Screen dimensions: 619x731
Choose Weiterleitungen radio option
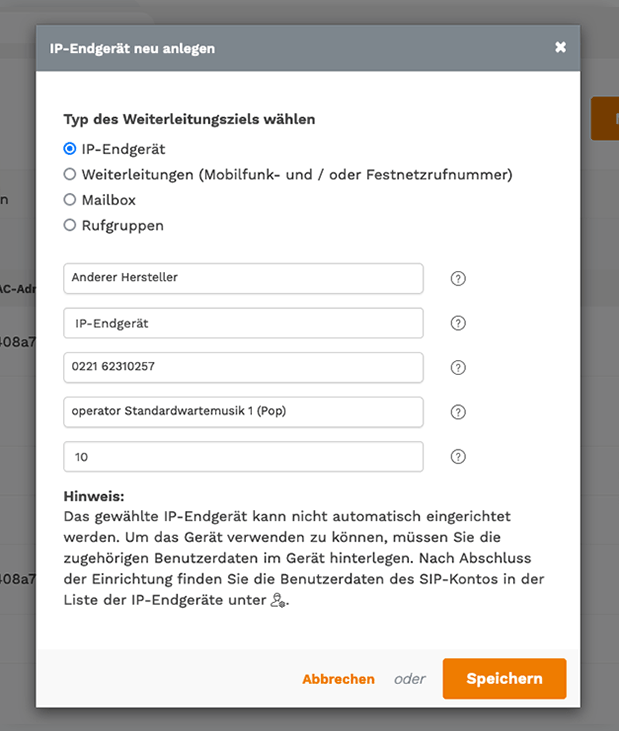(69, 174)
